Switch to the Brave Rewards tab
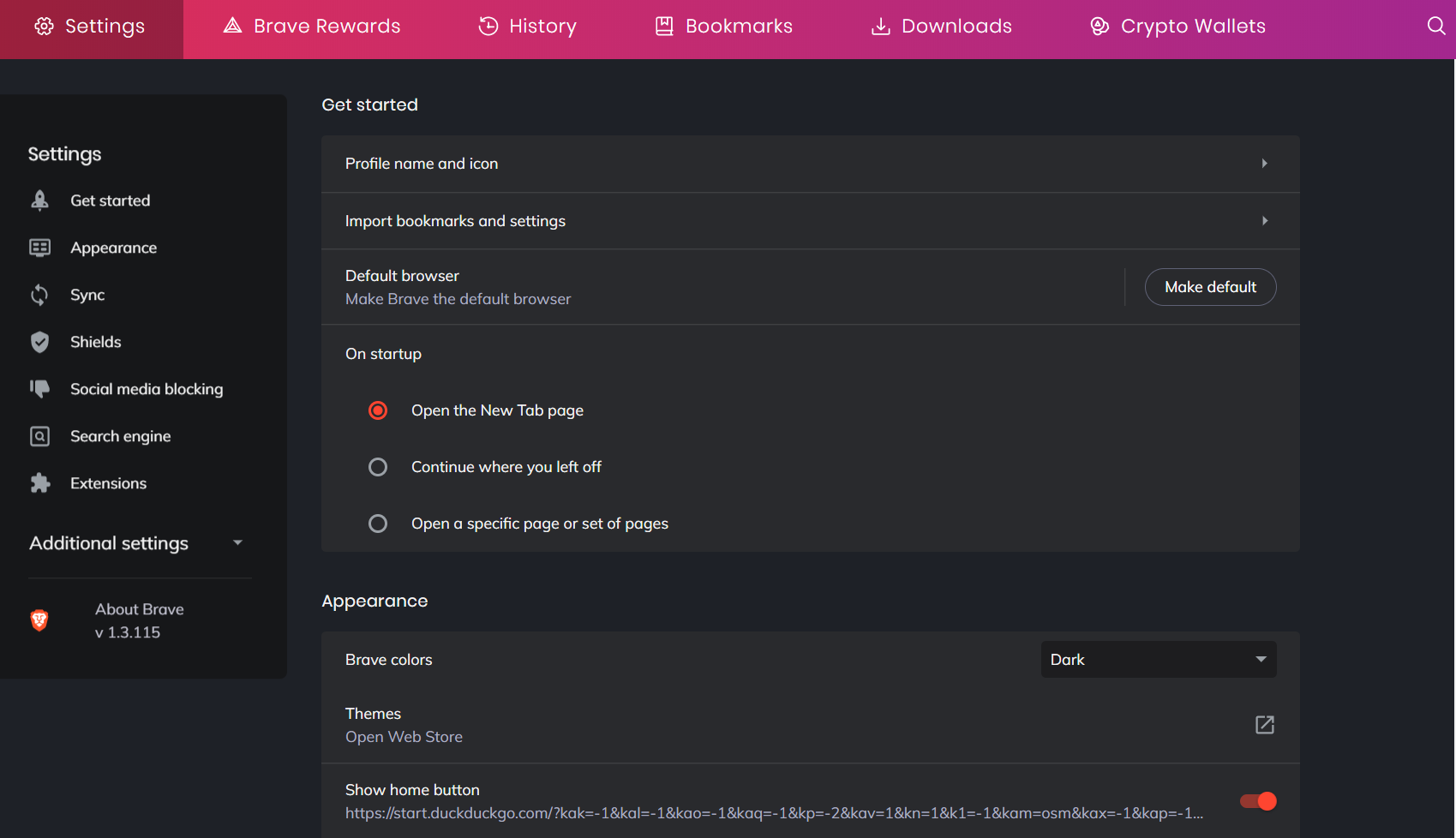1456x838 pixels. click(x=312, y=27)
